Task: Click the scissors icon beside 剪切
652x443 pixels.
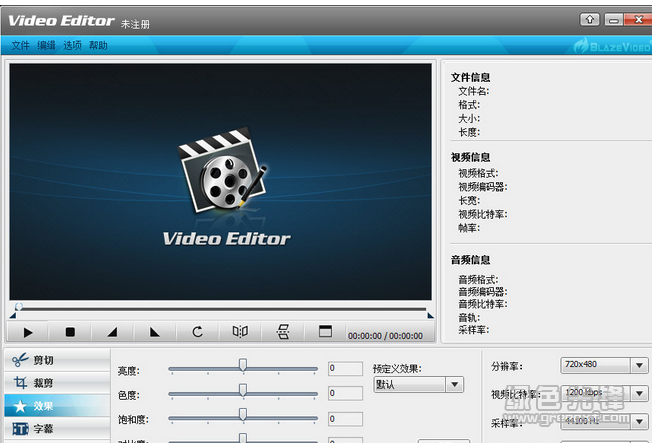Action: pos(20,360)
